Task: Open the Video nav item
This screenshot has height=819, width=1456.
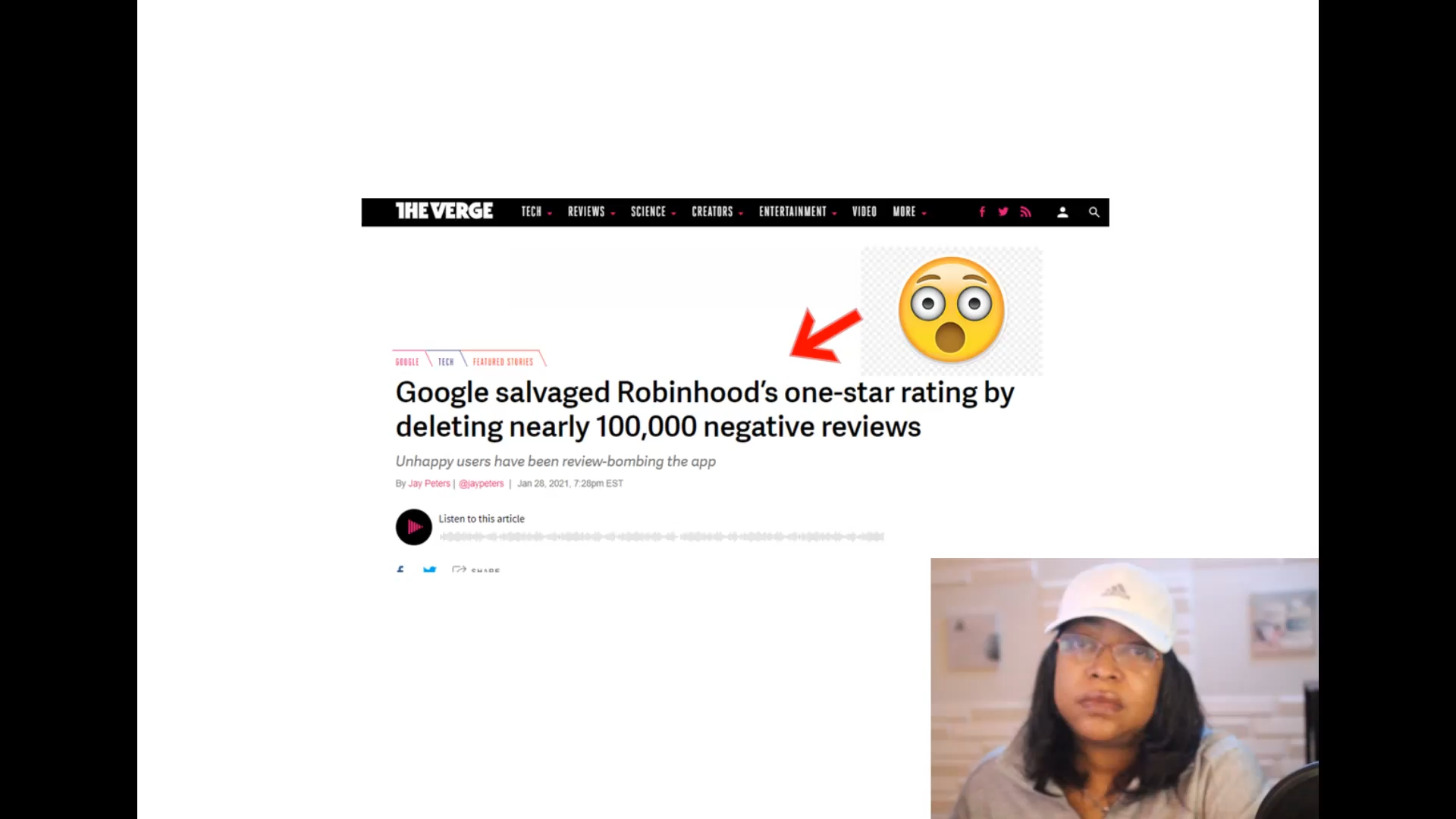Action: 864,212
